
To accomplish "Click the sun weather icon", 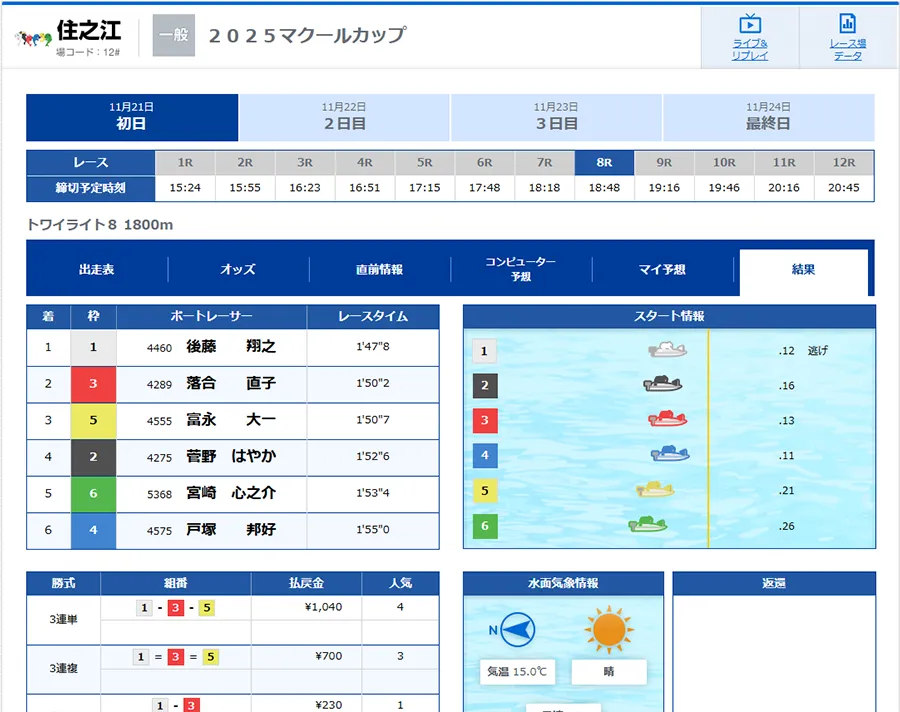I will coord(609,630).
